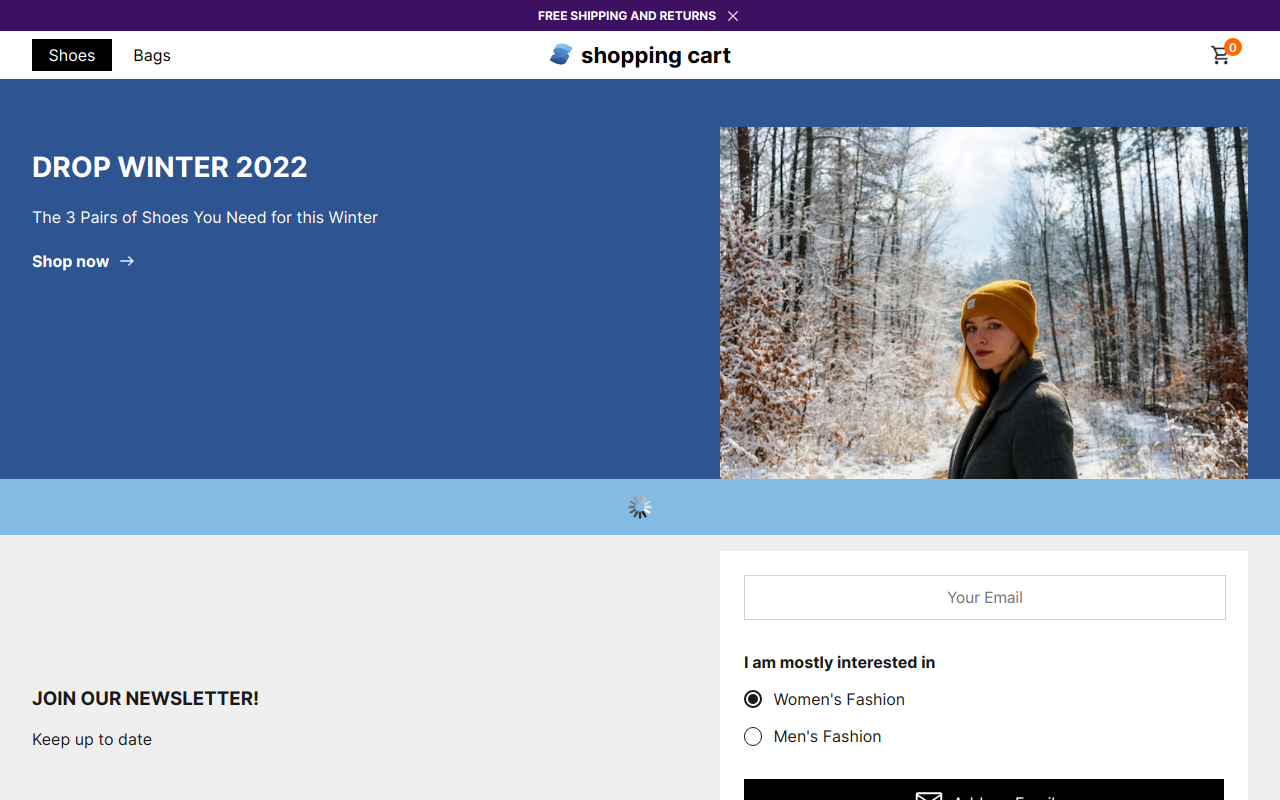
Task: Click inside the Your Email field
Action: point(984,597)
